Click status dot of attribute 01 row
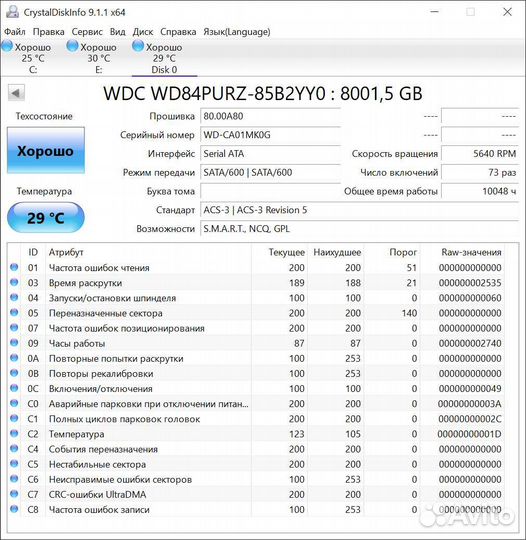 [x=14, y=267]
